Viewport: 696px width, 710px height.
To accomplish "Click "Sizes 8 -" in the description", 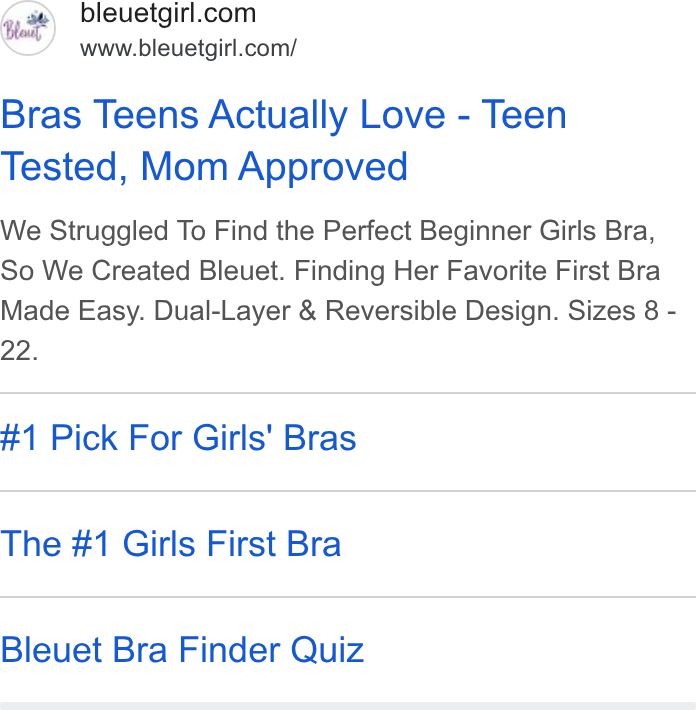I will pyautogui.click(x=622, y=311).
